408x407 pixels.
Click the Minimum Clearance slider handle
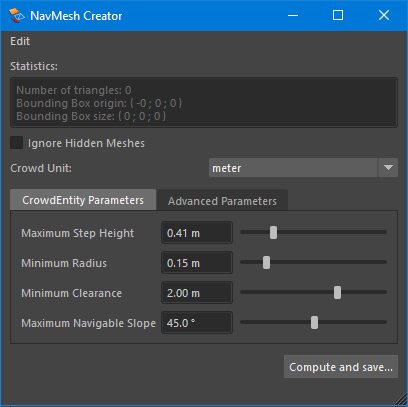pos(337,292)
